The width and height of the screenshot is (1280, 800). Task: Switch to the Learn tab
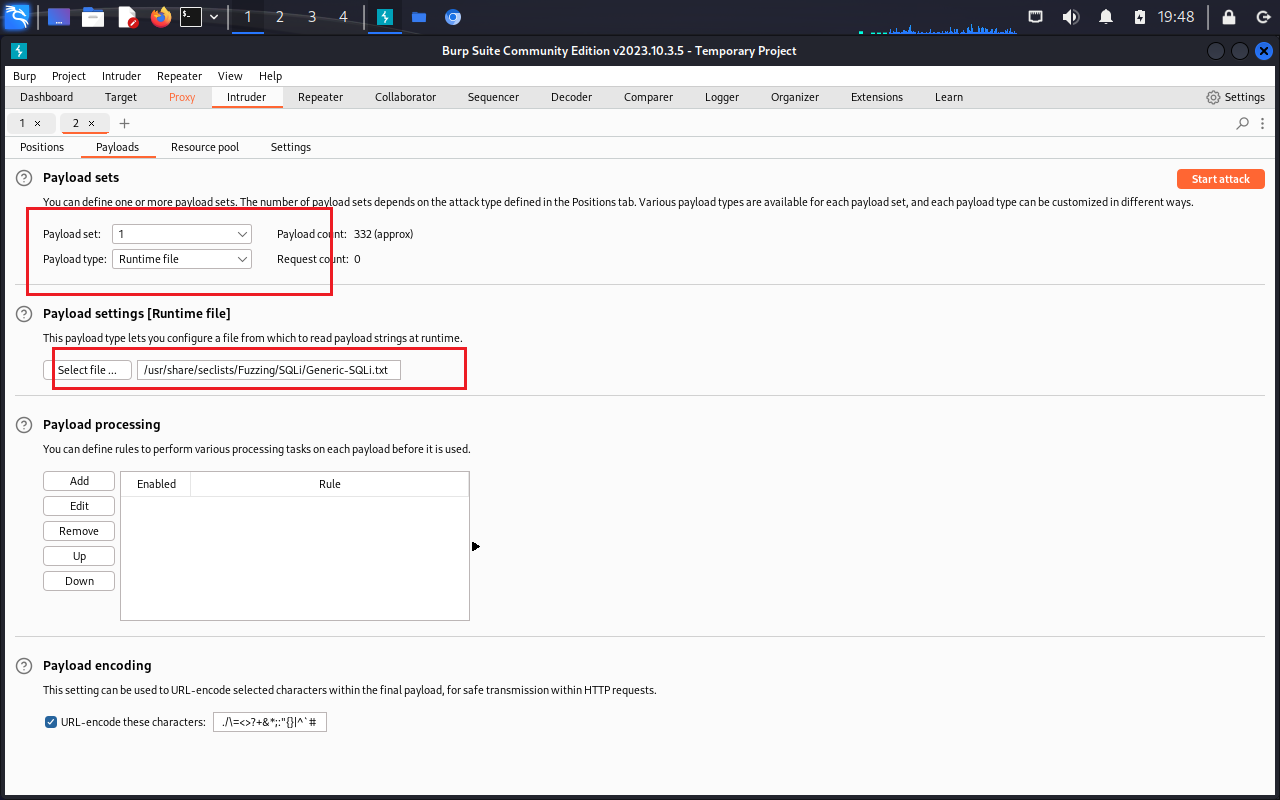click(948, 97)
